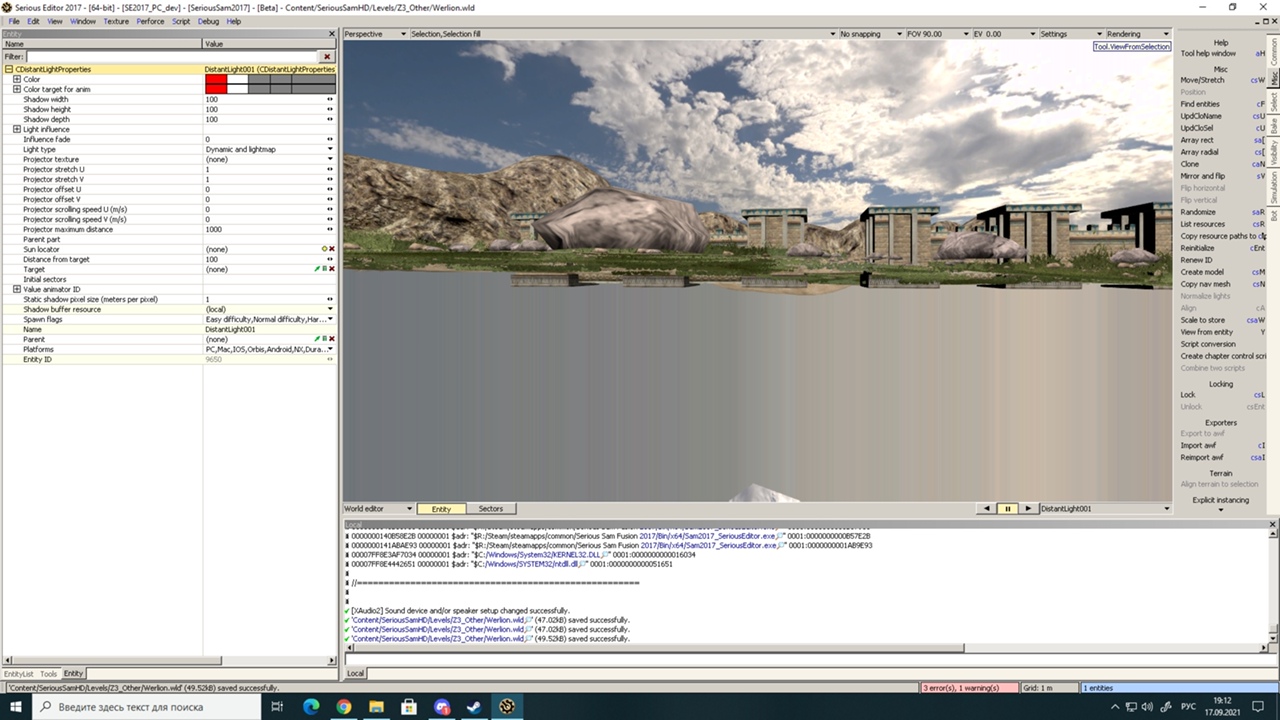The height and width of the screenshot is (720, 1280).
Task: Click the next frame playback arrow
Action: click(x=1027, y=509)
